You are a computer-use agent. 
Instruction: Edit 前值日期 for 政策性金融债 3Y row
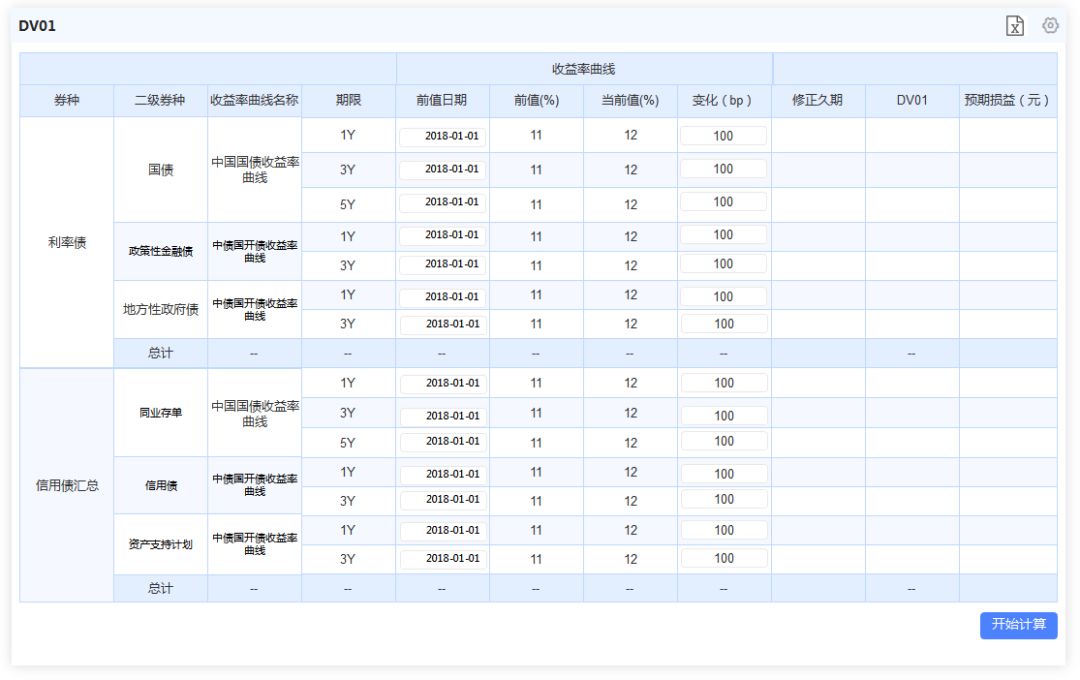click(x=442, y=264)
